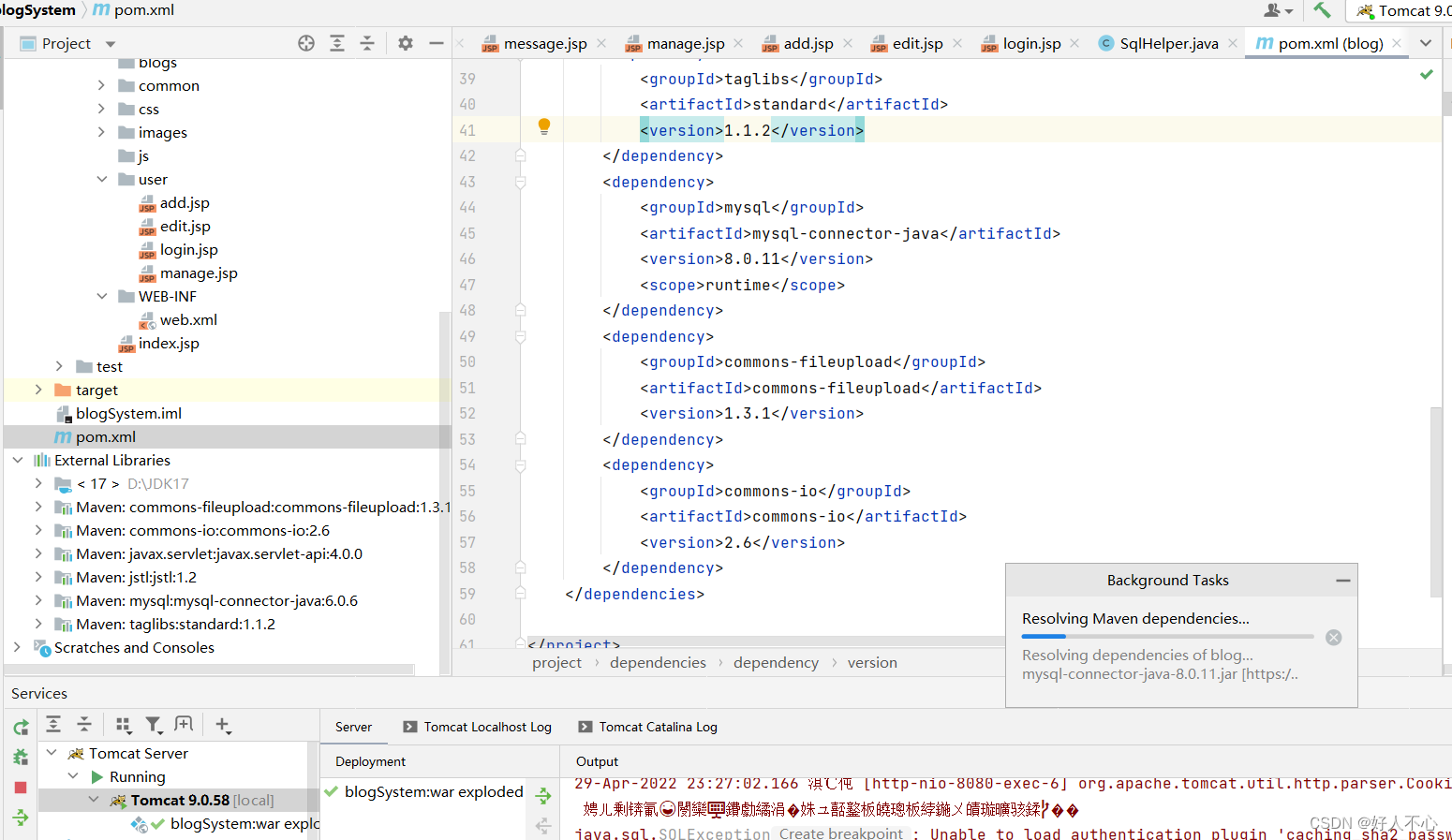The width and height of the screenshot is (1452, 840).
Task: Open the services filter funnel icon
Action: tap(155, 724)
